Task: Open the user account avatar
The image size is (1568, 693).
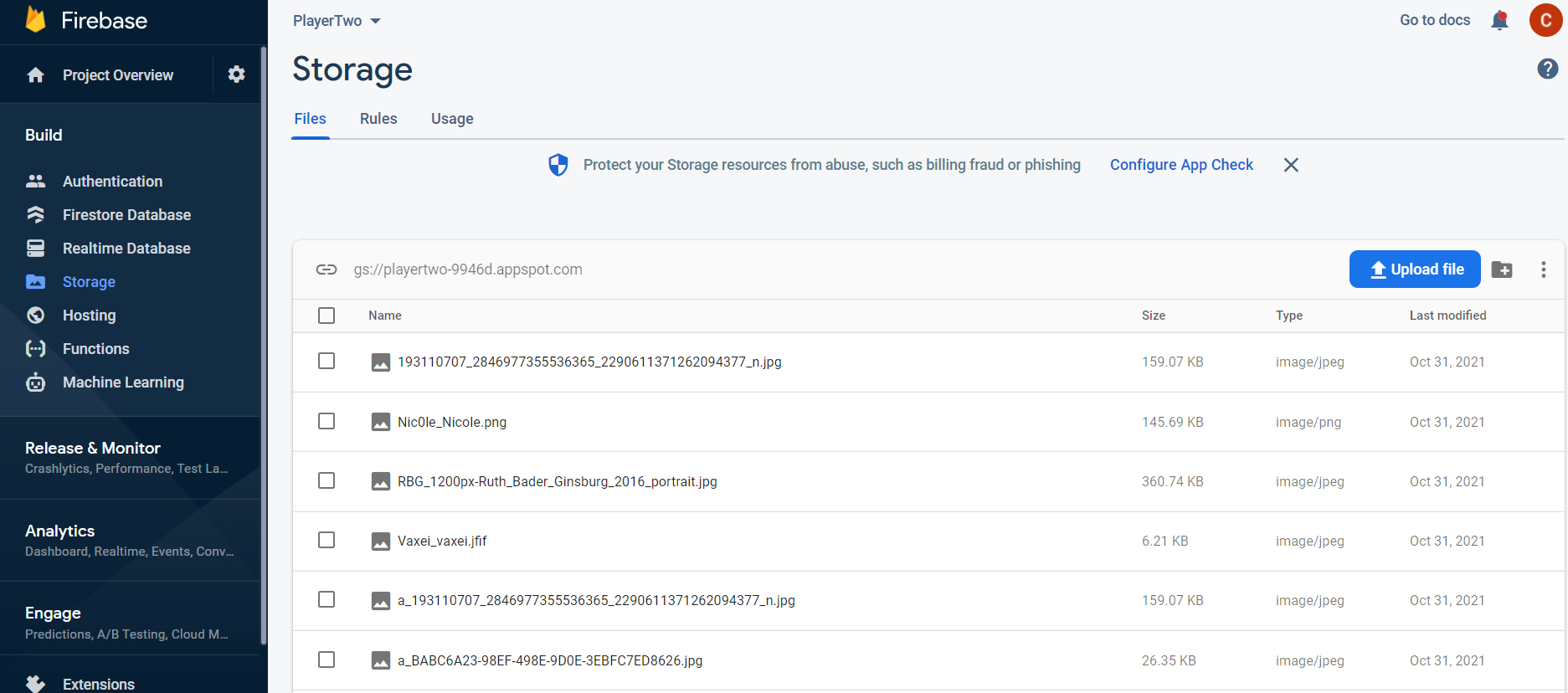Action: pos(1545,20)
